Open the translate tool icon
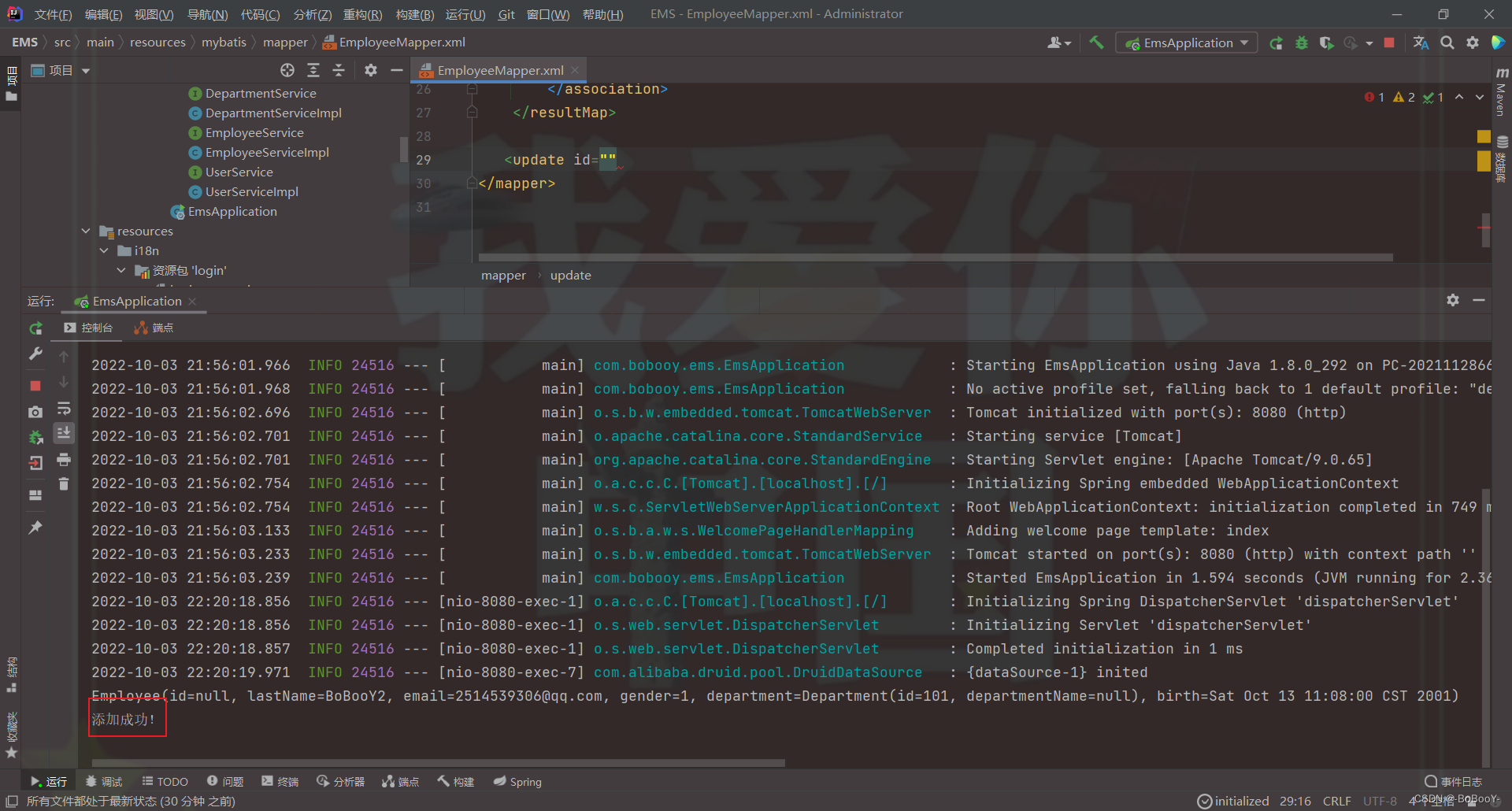 1421,43
